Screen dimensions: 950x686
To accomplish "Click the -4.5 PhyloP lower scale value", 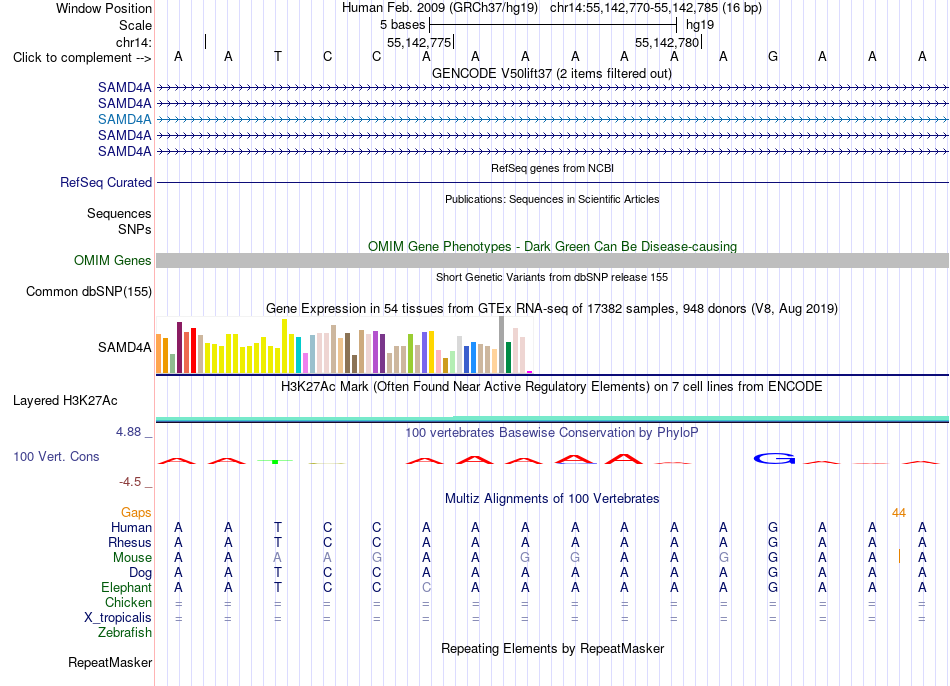I will pyautogui.click(x=130, y=482).
